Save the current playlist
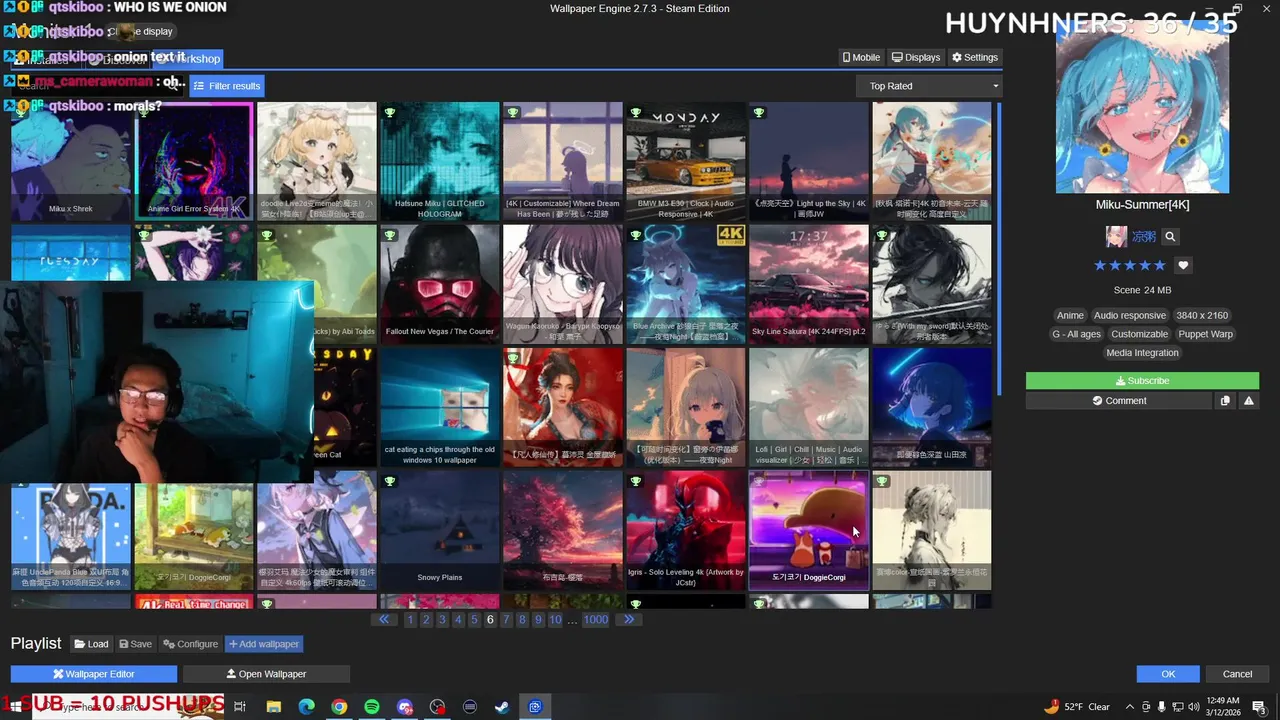1280x720 pixels. [x=135, y=644]
